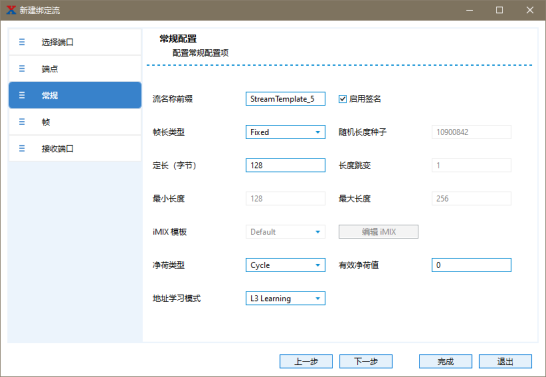Click the 最小长度 label
Image resolution: width=546 pixels, height=377 pixels.
(169, 199)
